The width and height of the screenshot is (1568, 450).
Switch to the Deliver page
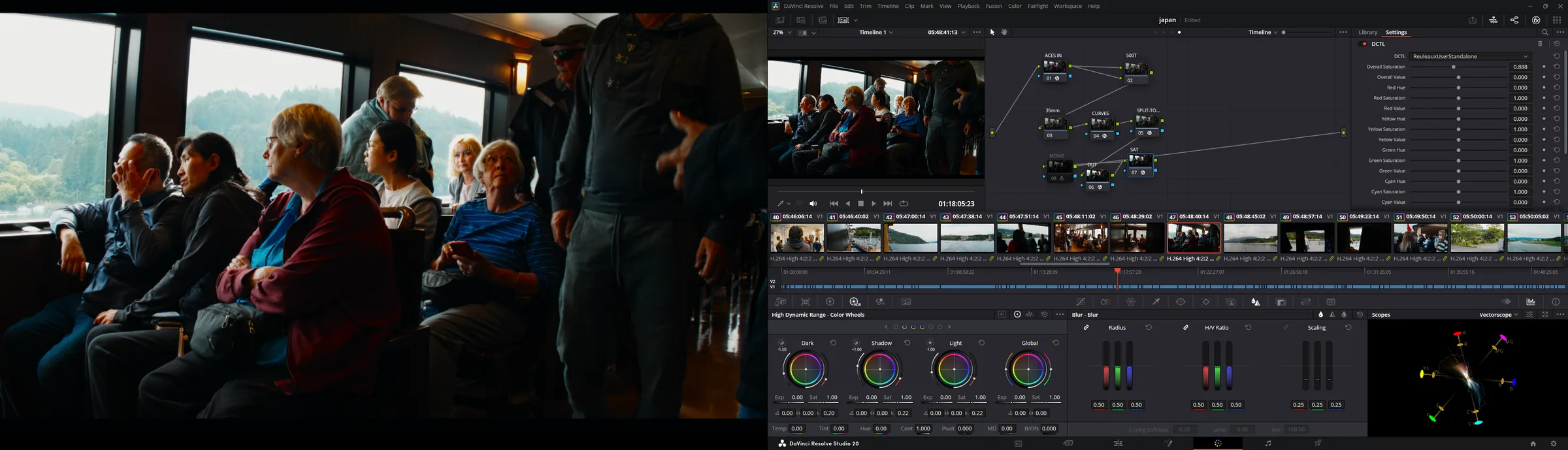click(1318, 443)
